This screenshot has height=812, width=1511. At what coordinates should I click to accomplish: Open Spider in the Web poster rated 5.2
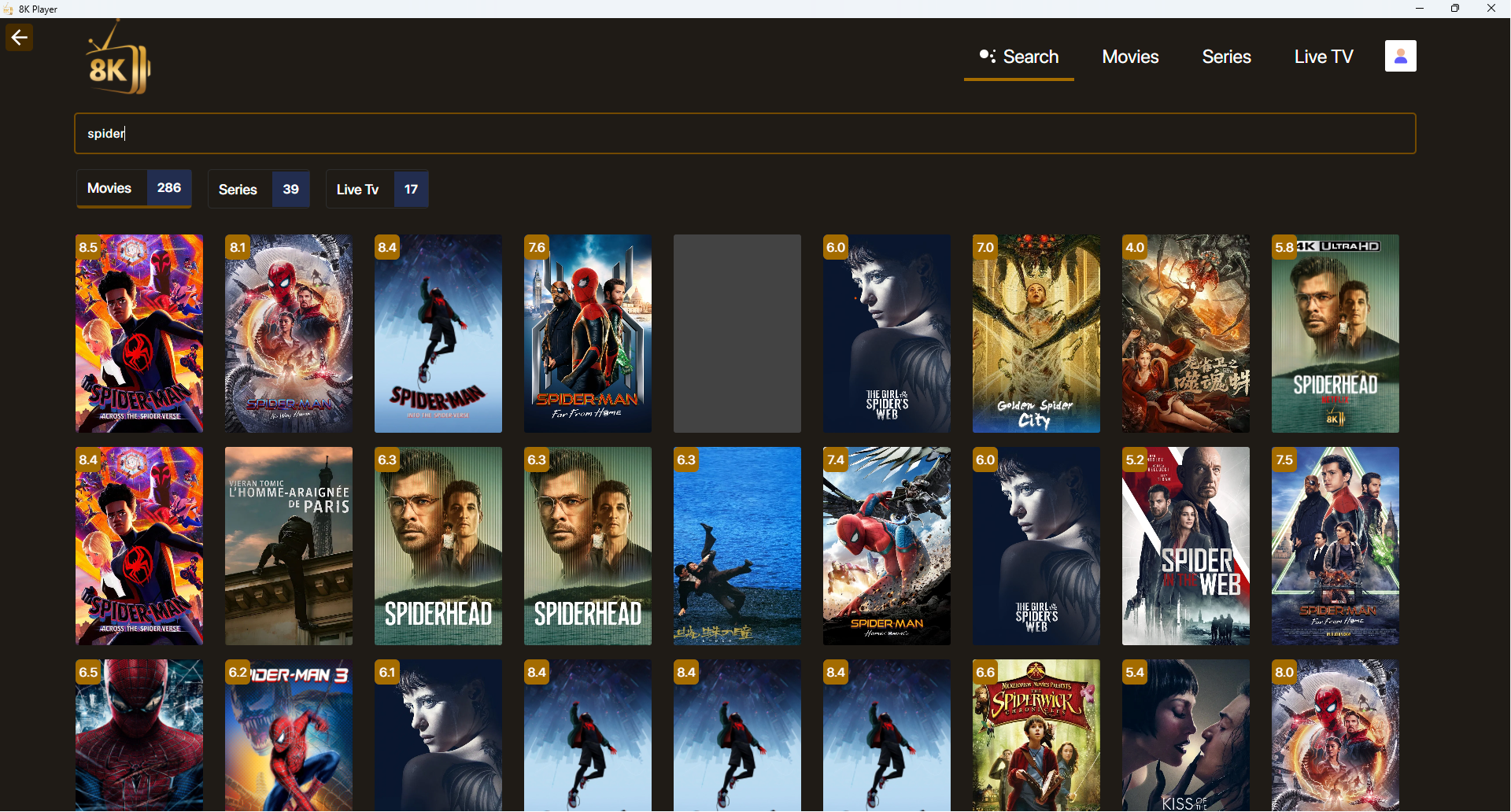(x=1186, y=546)
